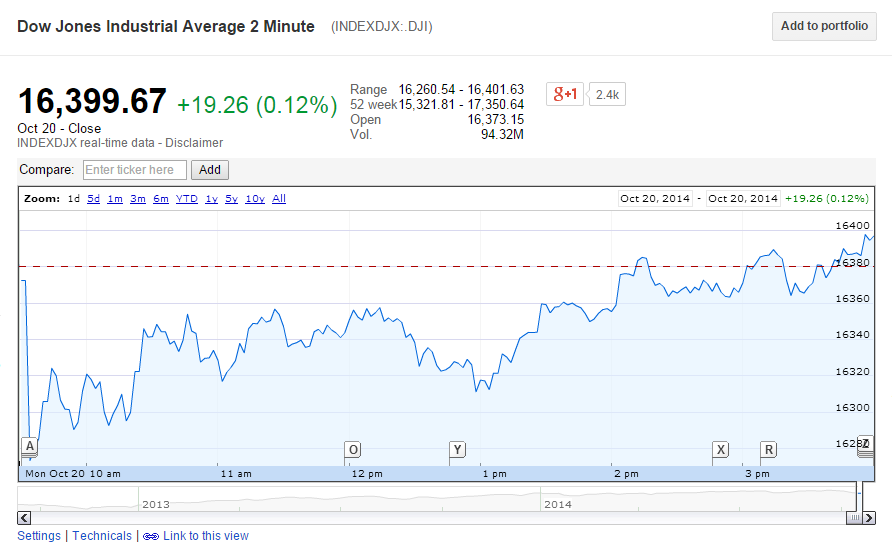Set chart zoom to 1m
The height and width of the screenshot is (550, 892).
115,199
